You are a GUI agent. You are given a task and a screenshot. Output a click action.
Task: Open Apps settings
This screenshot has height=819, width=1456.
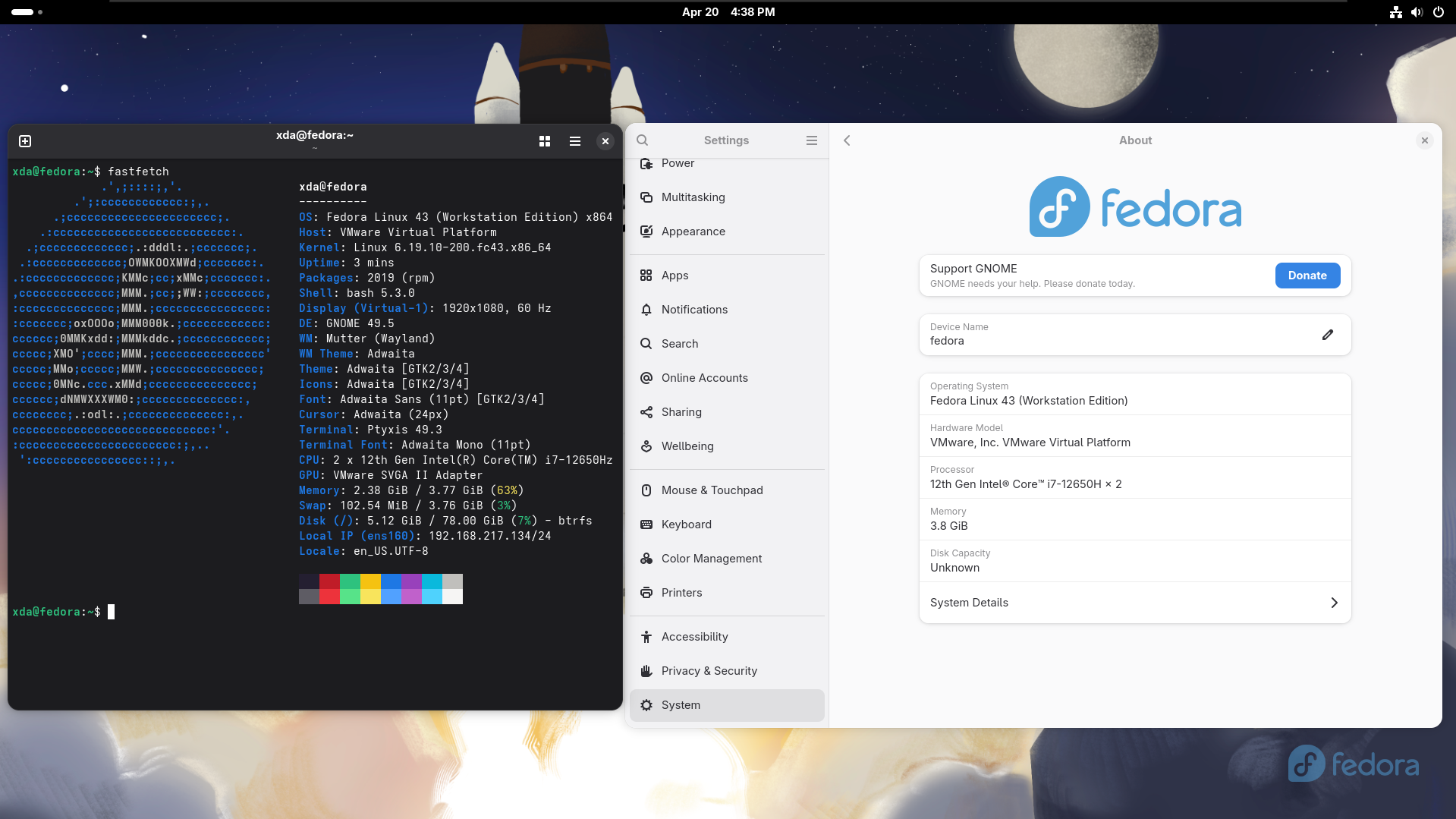727,276
